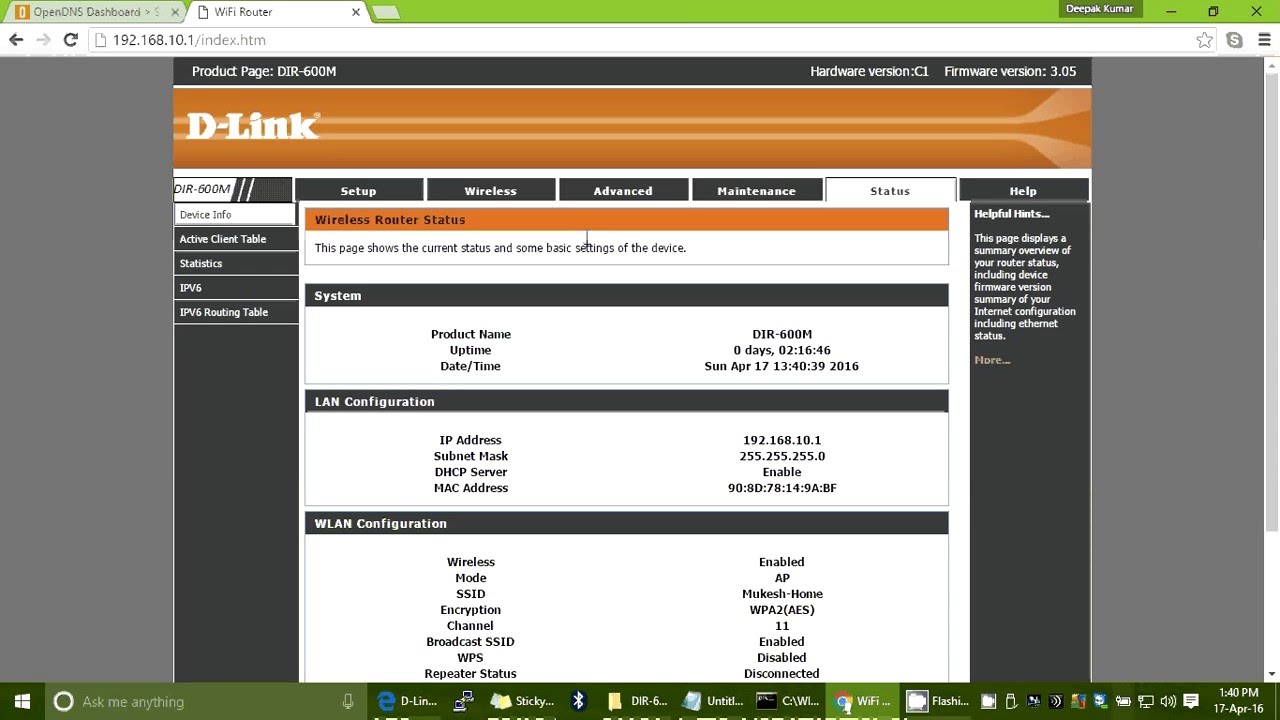Click the Cortana Ask me anything box

pyautogui.click(x=207, y=701)
